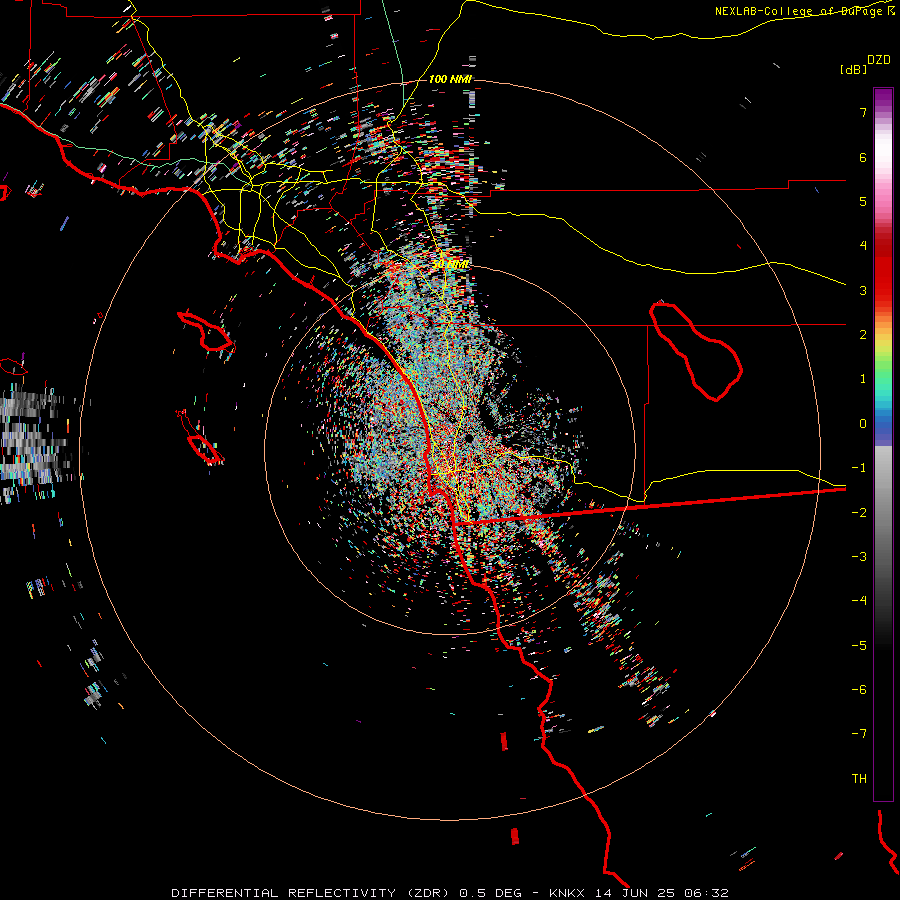Click the 14 JUN 25 date text
The image size is (900, 900).
pos(635,893)
